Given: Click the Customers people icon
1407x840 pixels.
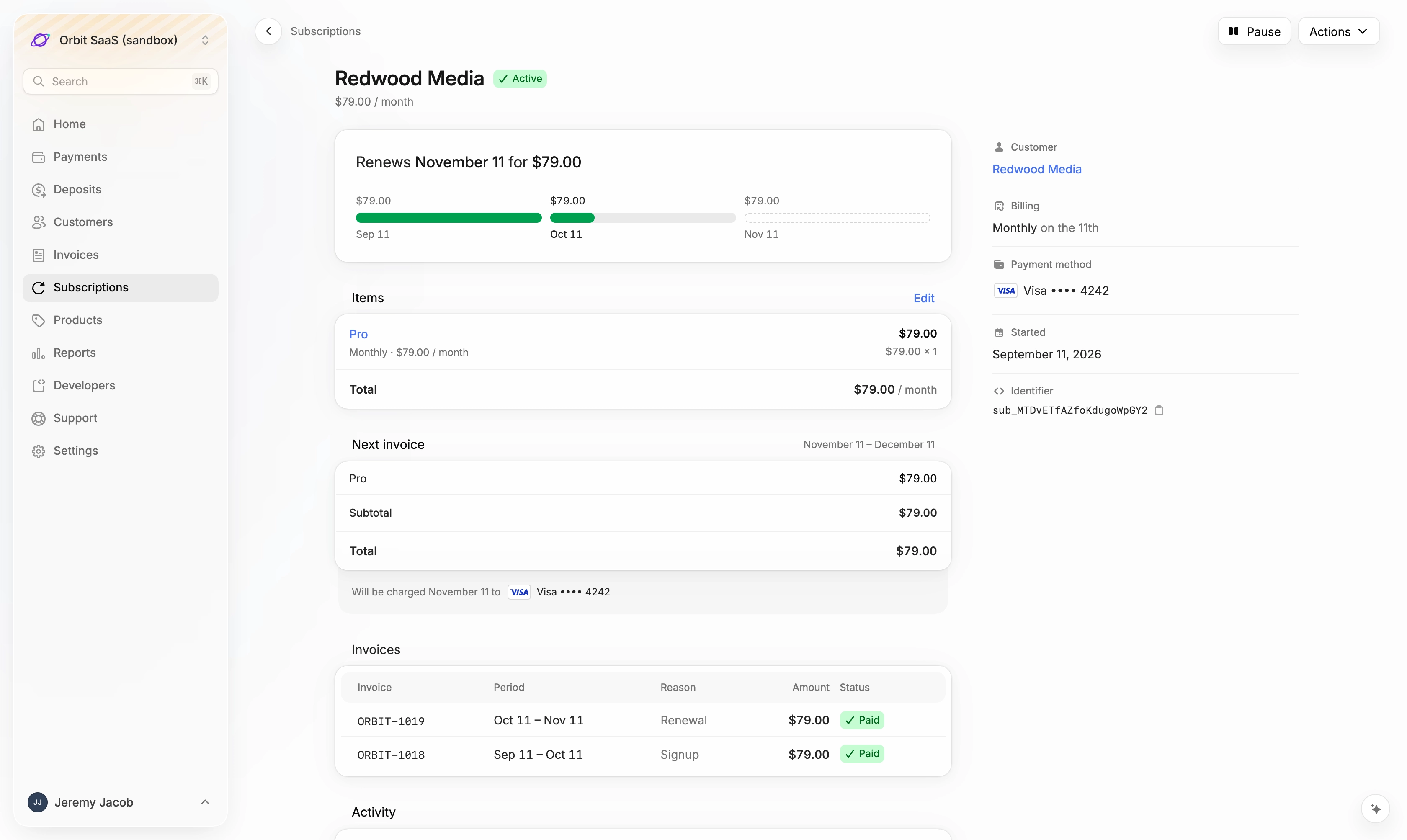Looking at the screenshot, I should pyautogui.click(x=39, y=222).
